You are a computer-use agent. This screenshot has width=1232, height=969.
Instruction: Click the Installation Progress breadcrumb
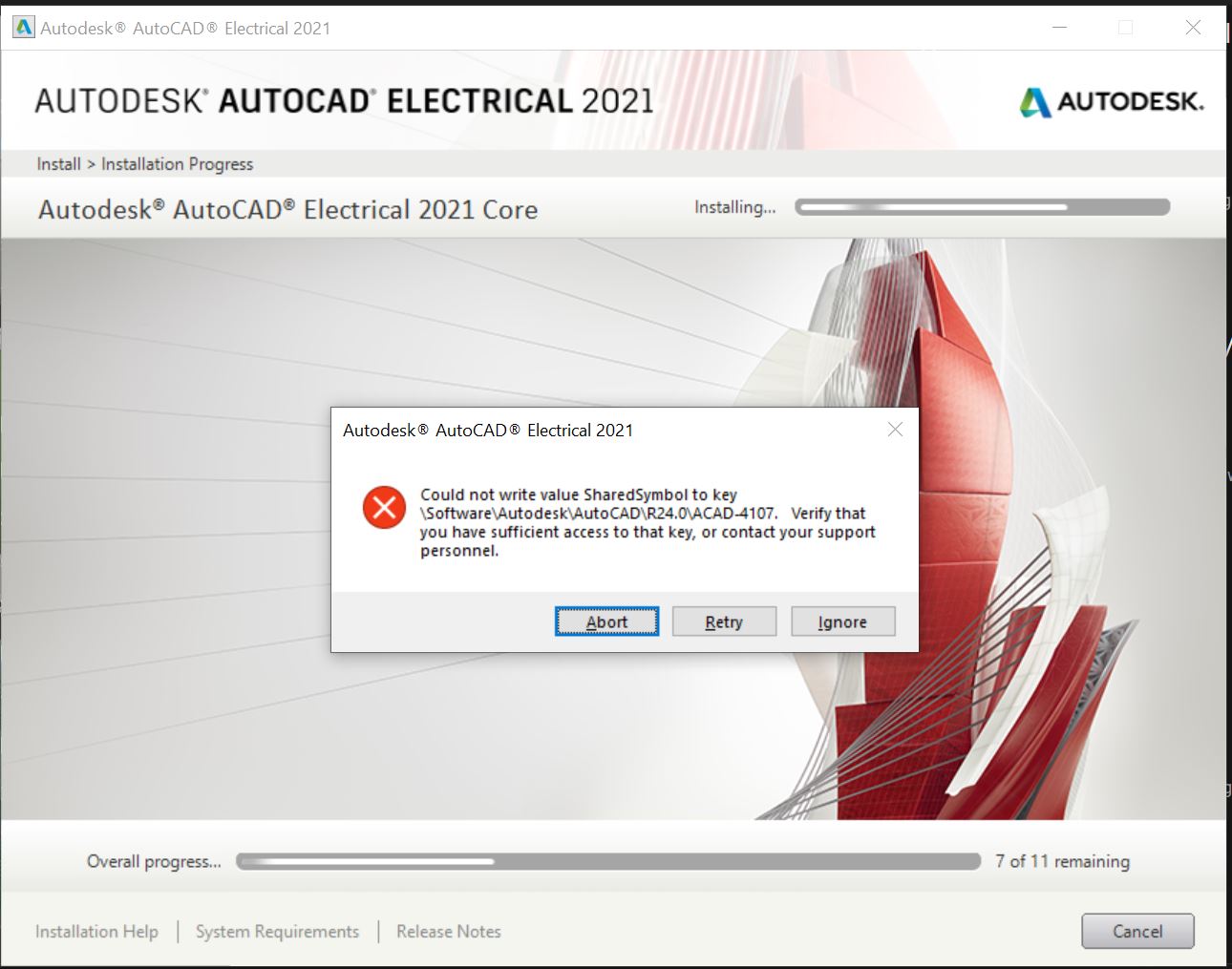(x=177, y=163)
